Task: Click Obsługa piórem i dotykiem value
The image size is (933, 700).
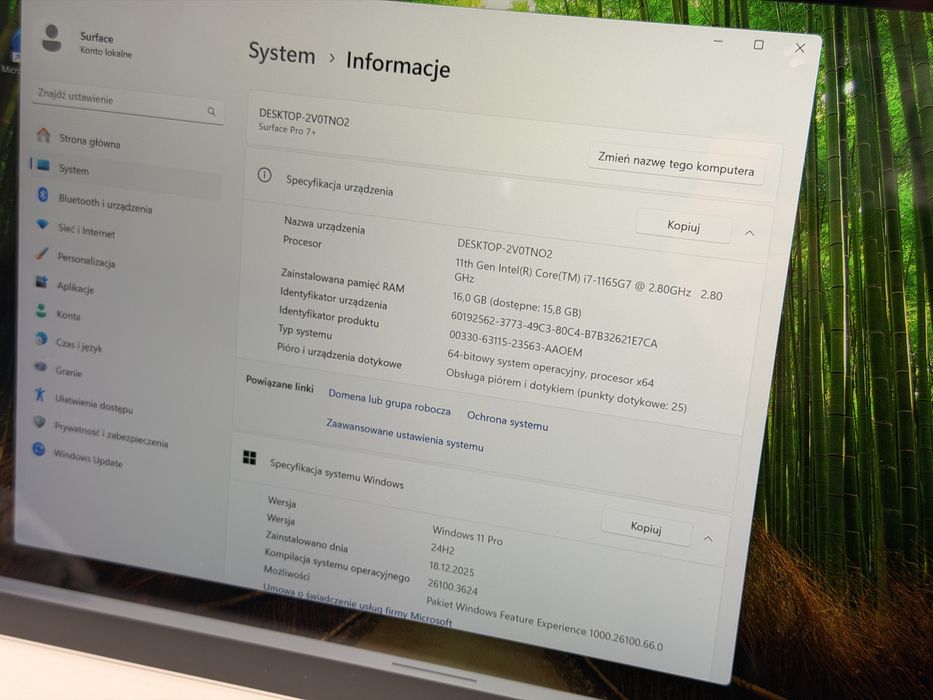Action: pos(566,392)
